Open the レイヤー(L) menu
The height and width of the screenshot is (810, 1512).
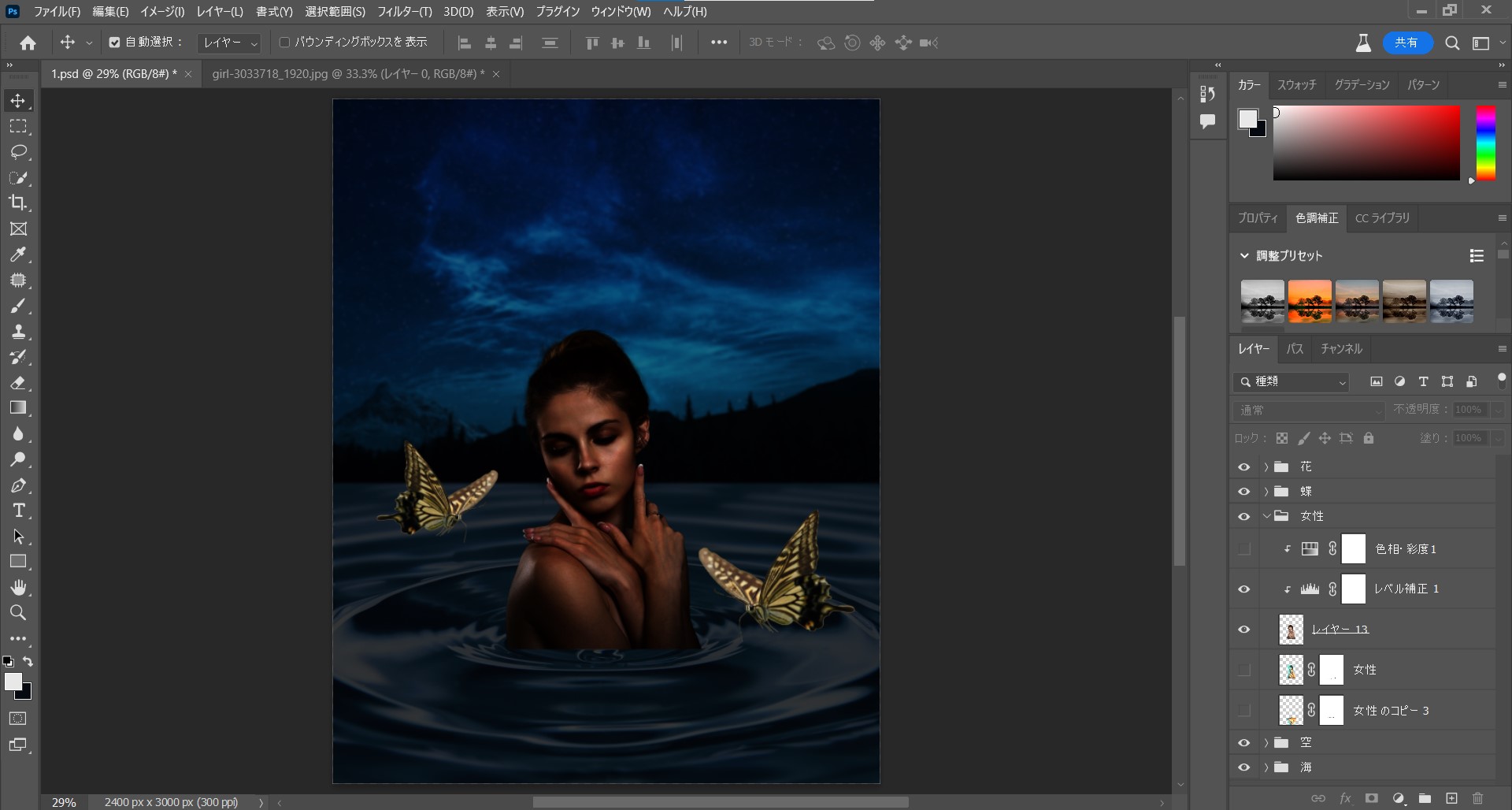[x=220, y=12]
